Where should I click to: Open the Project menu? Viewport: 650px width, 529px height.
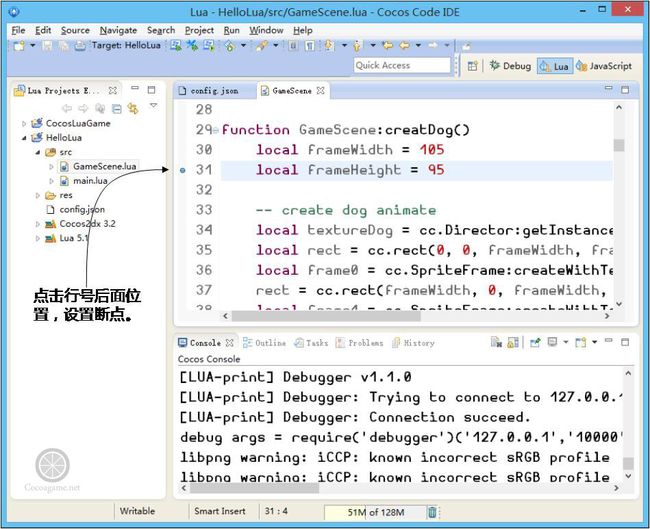pyautogui.click(x=199, y=30)
